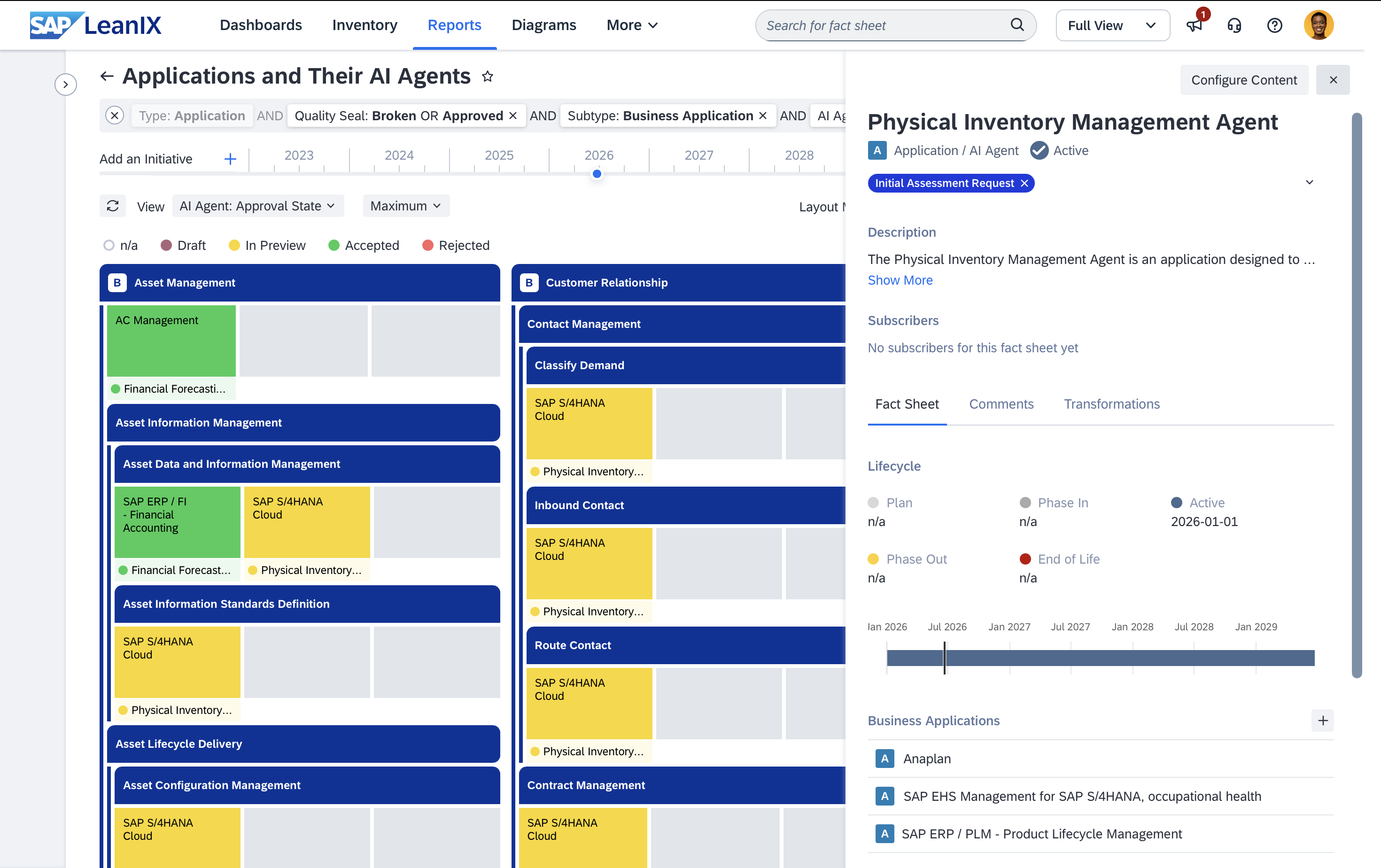Click Configure Content button
Image resolution: width=1381 pixels, height=868 pixels.
1243,80
